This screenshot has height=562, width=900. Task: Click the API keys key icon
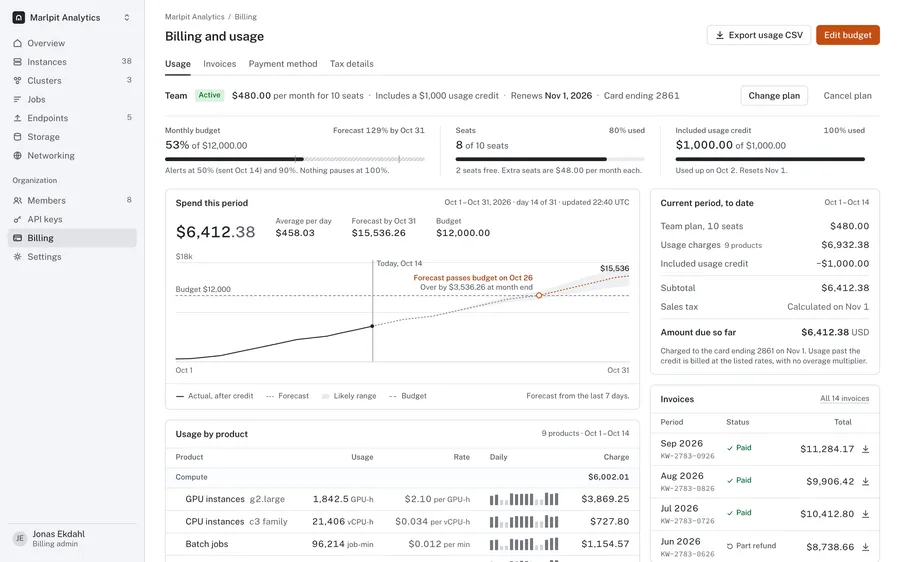click(17, 219)
